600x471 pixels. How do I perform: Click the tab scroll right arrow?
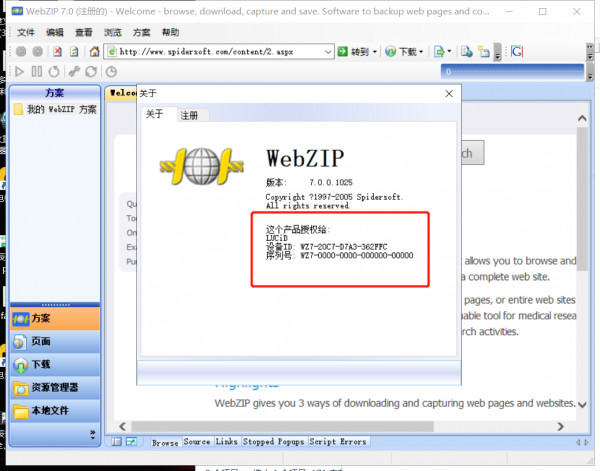pos(587,442)
